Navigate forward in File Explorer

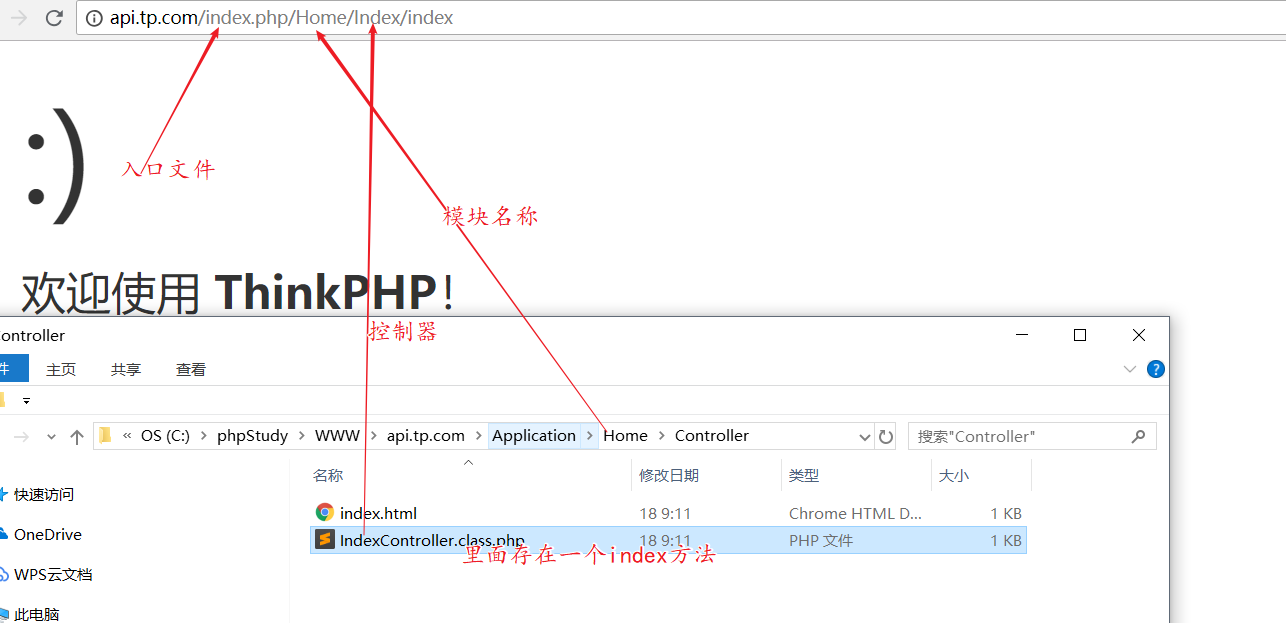23,437
